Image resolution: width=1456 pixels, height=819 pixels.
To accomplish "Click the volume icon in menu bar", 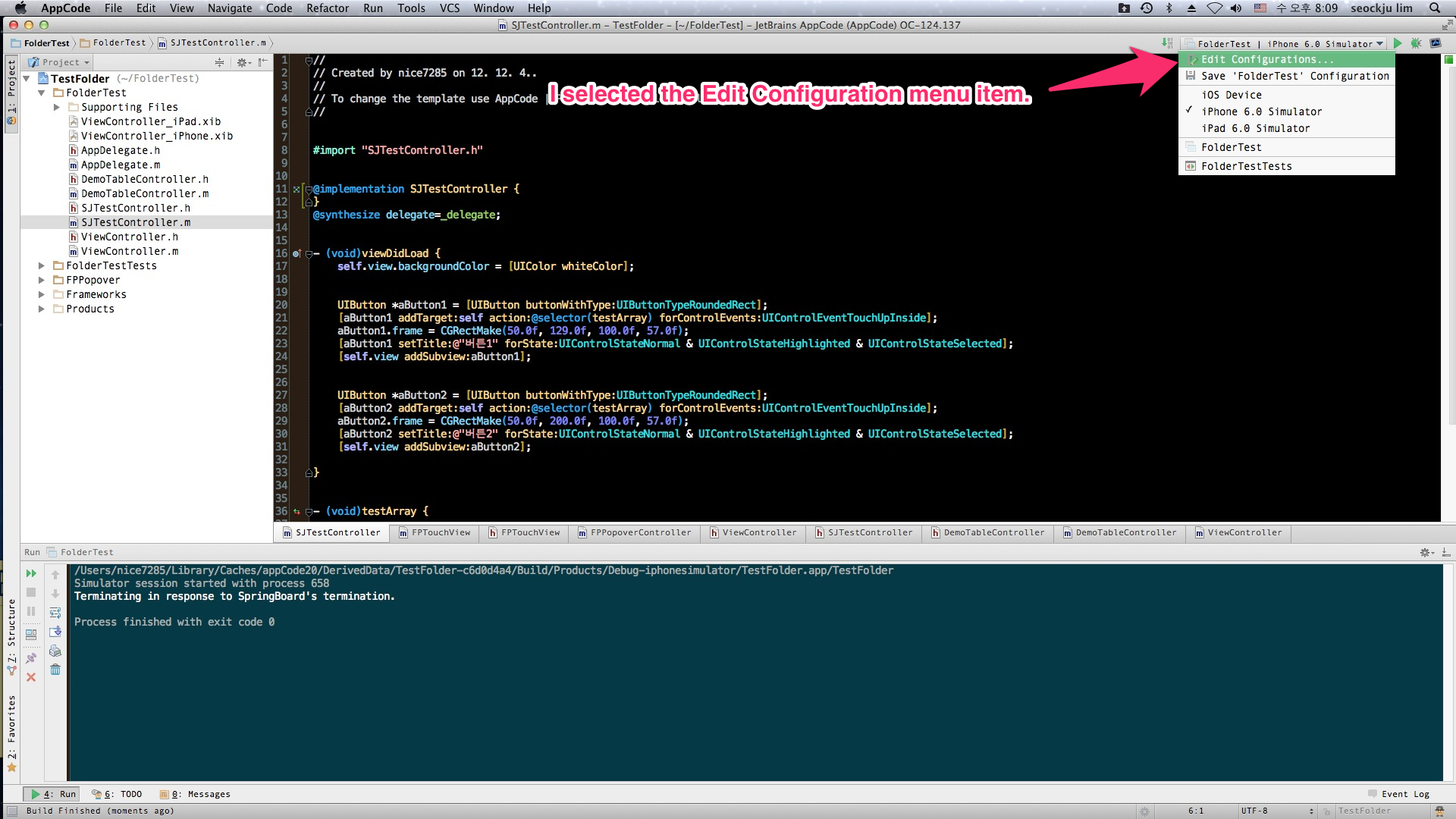I will point(1236,8).
